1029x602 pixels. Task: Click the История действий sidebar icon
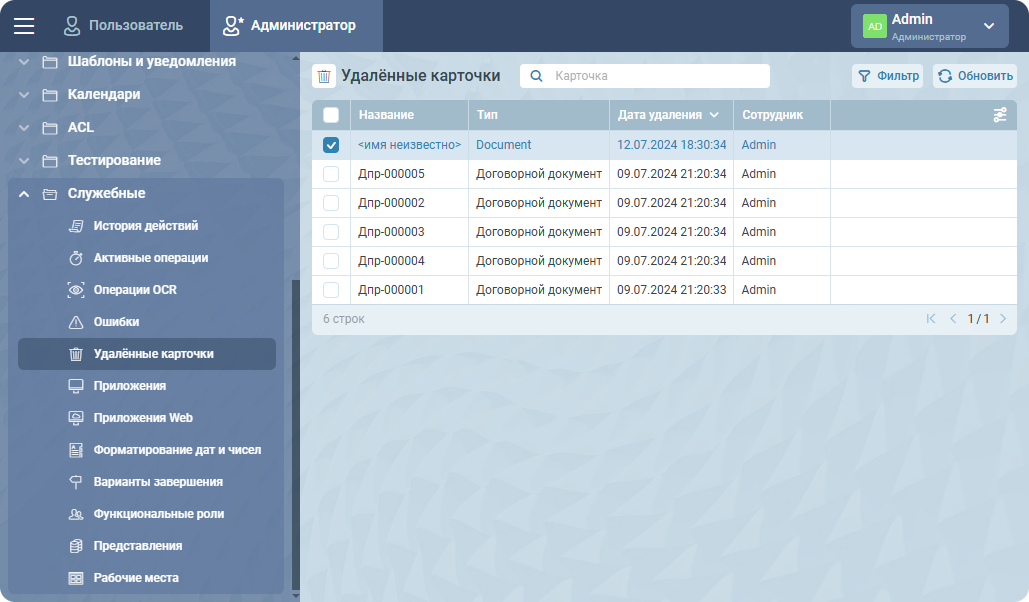tap(76, 226)
